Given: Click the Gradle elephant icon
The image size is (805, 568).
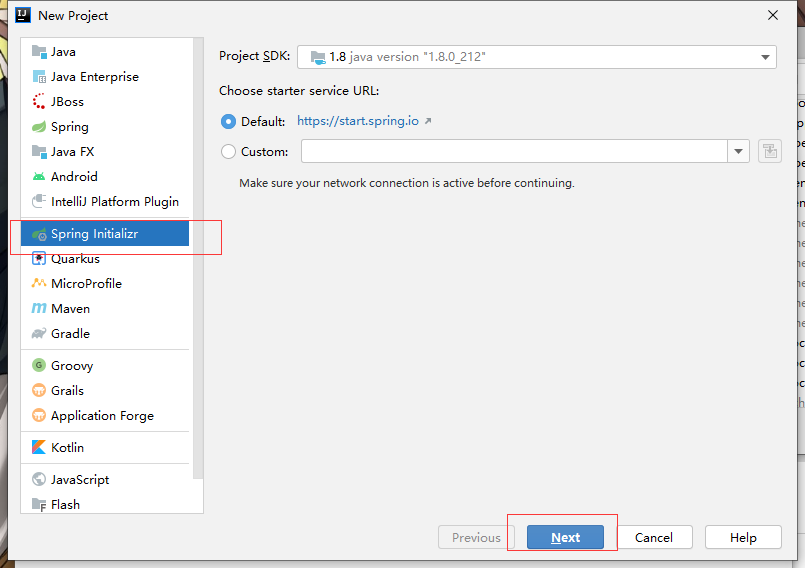Looking at the screenshot, I should coord(39,334).
